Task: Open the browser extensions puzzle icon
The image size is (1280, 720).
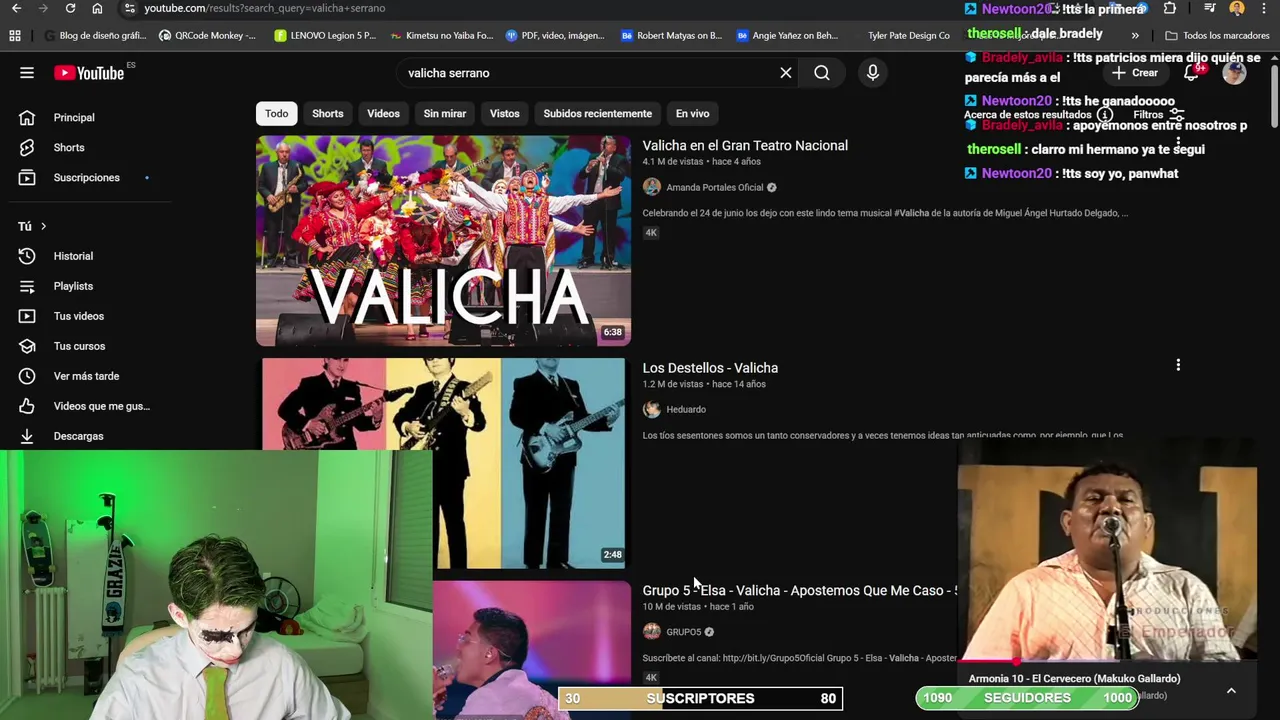Action: click(x=1170, y=8)
